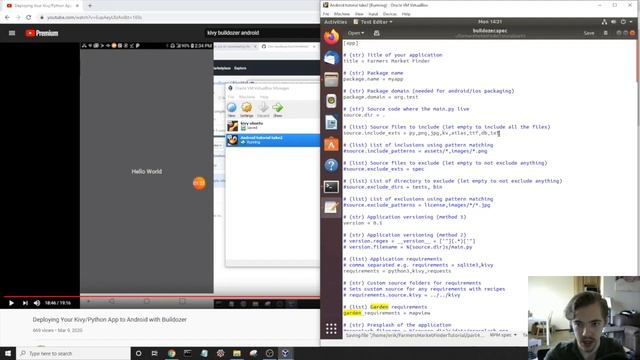Click line title = Farmers Market Finder

387,61
